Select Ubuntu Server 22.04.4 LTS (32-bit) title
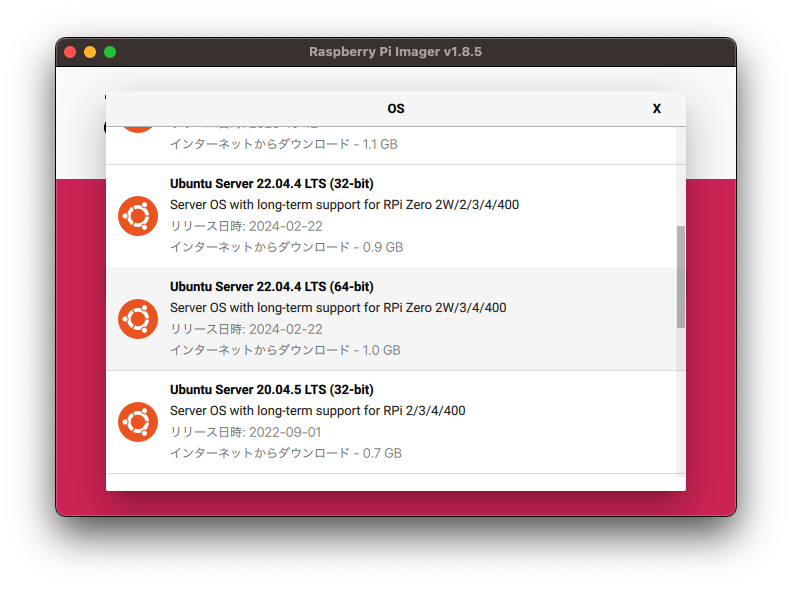The width and height of the screenshot is (792, 590). 272,183
